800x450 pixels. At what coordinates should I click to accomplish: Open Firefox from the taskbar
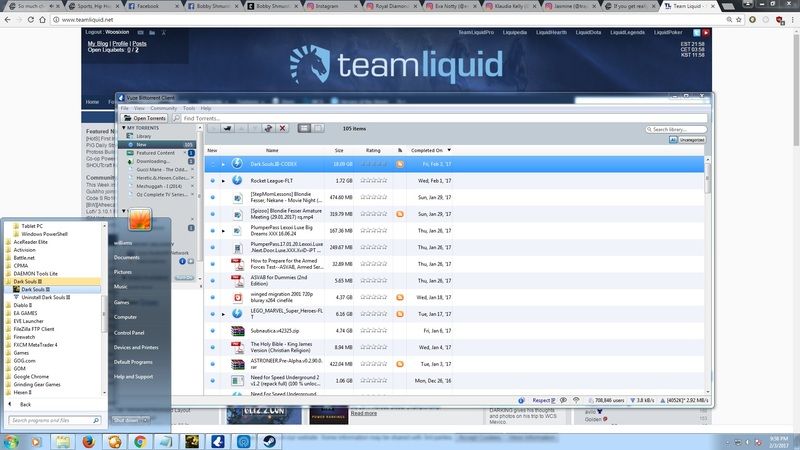pyautogui.click(x=89, y=441)
